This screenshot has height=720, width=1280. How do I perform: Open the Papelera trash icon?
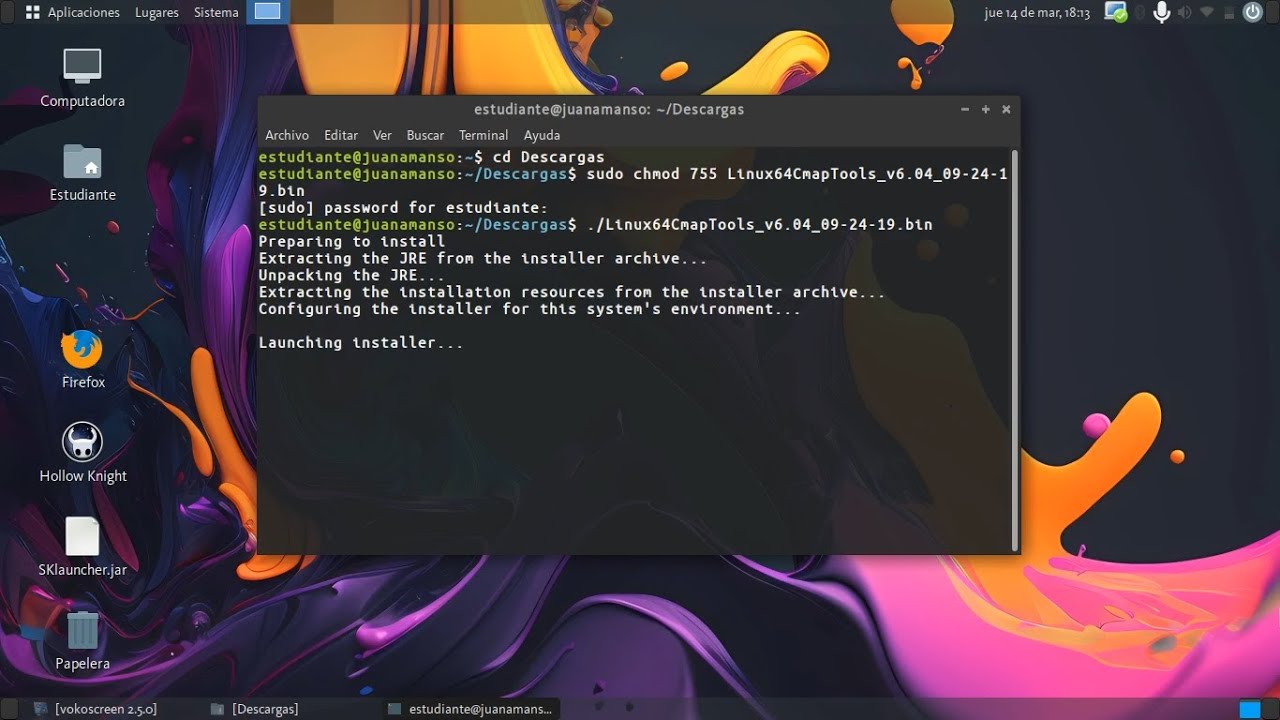82,630
